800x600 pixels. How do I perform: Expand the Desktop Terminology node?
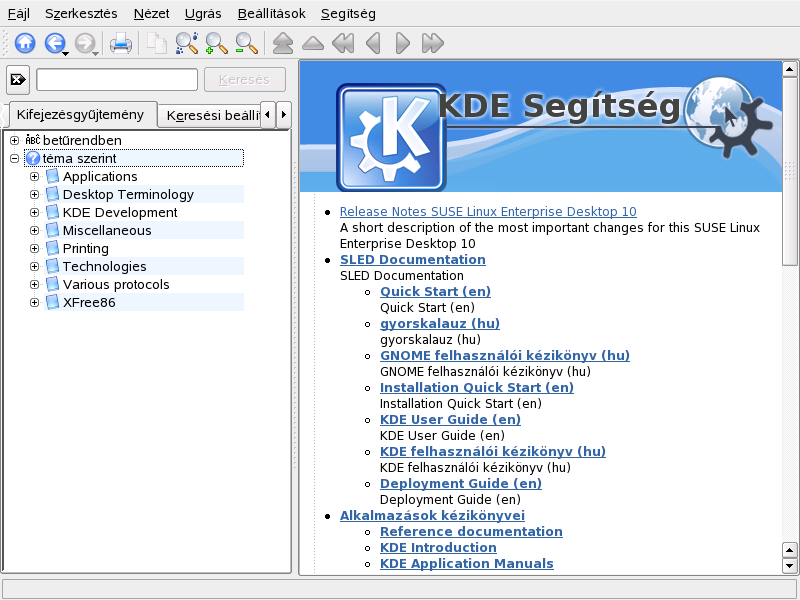(x=34, y=194)
